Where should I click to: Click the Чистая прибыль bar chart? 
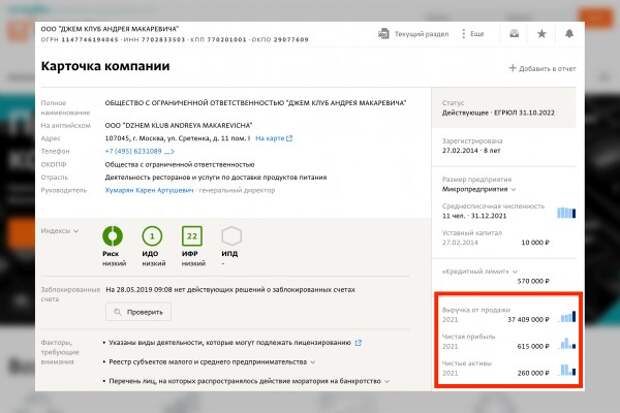[x=567, y=343]
